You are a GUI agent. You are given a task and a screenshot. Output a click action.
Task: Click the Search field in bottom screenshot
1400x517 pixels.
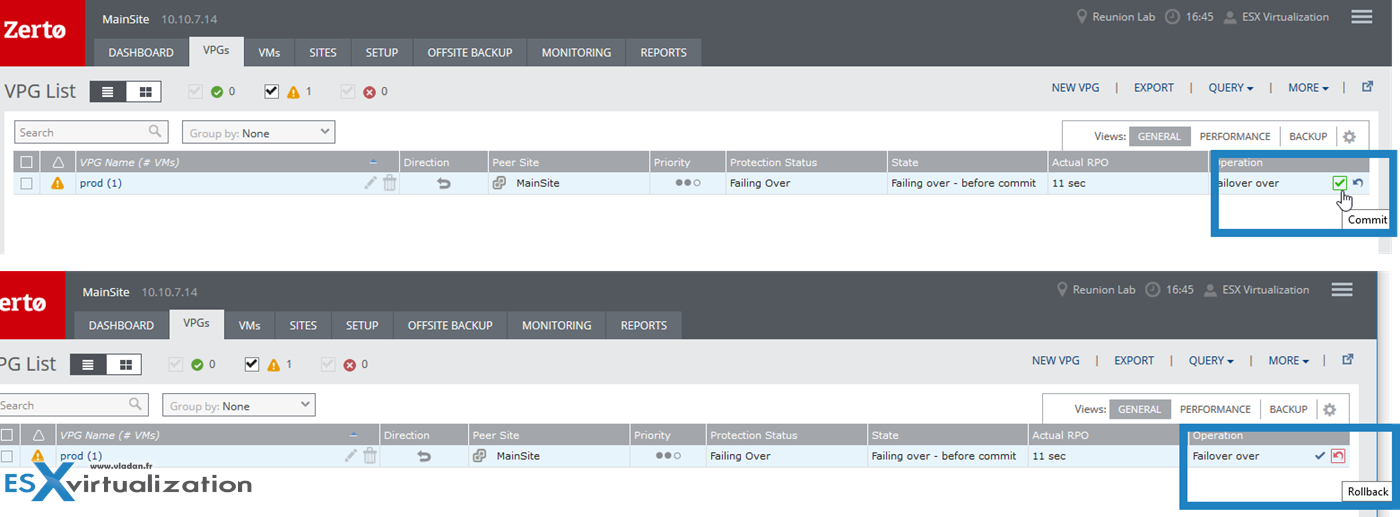74,405
